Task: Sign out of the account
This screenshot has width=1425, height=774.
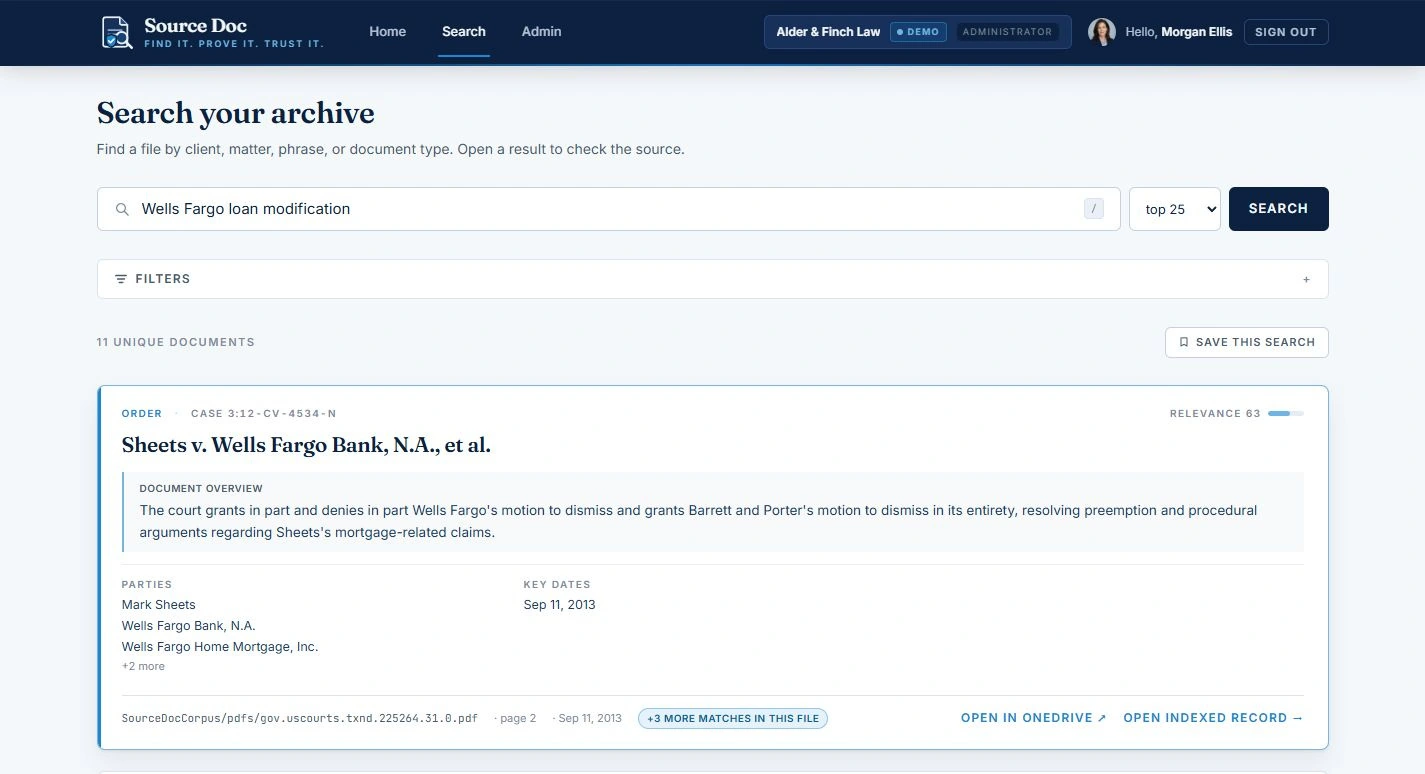Action: (1286, 32)
